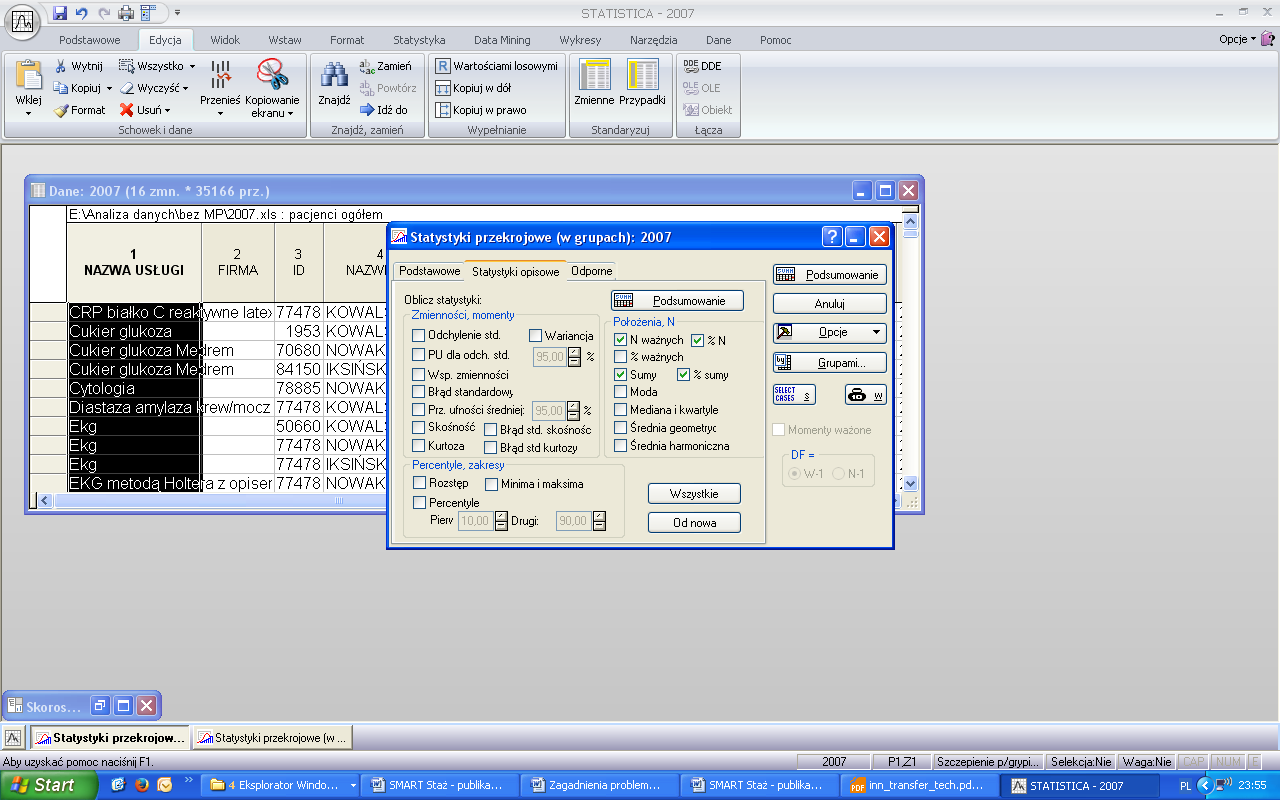Toggle the Sumy checkbox
This screenshot has height=800, width=1280.
[x=620, y=375]
